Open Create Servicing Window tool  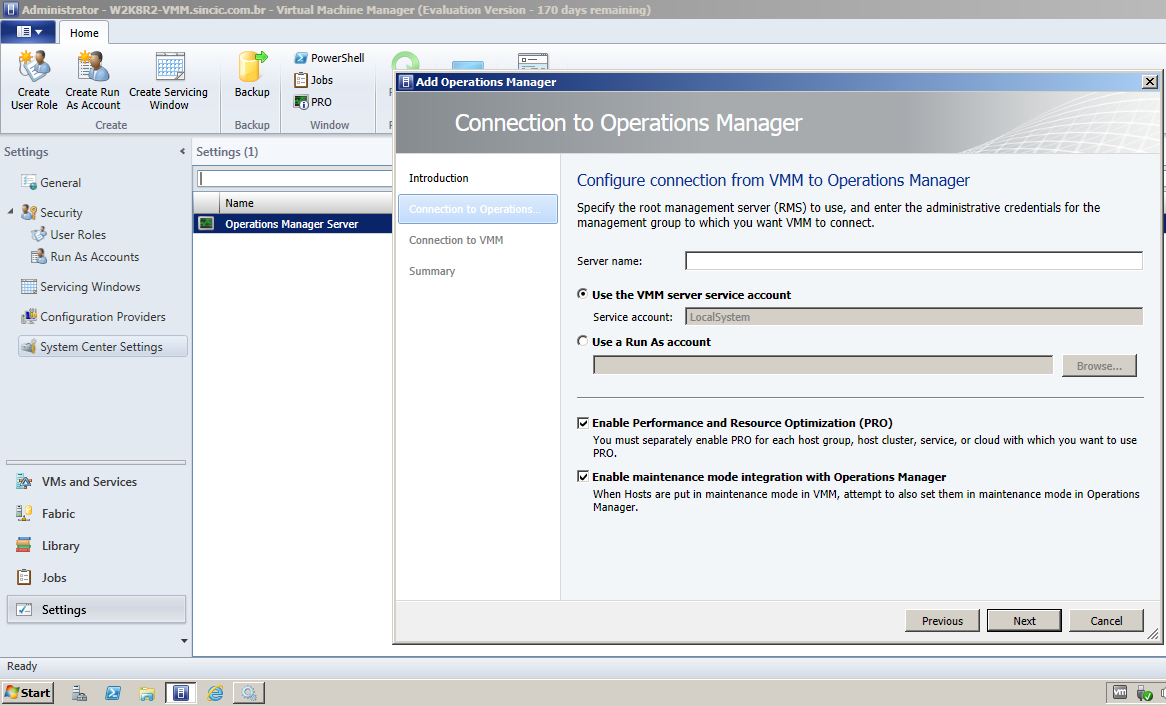pos(169,80)
